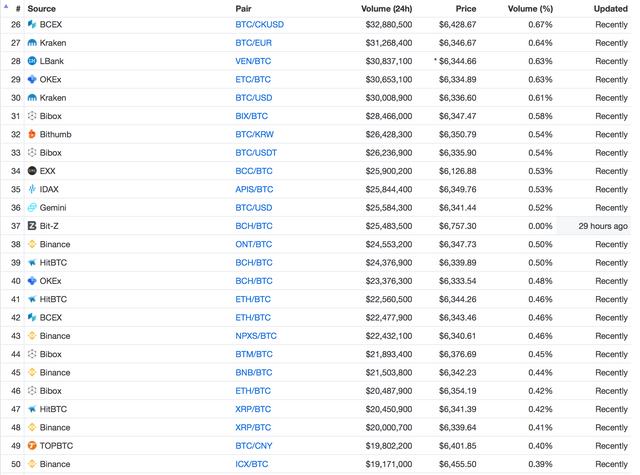
Task: Click the TOPBTC logo icon in row 49
Action: pos(32,446)
